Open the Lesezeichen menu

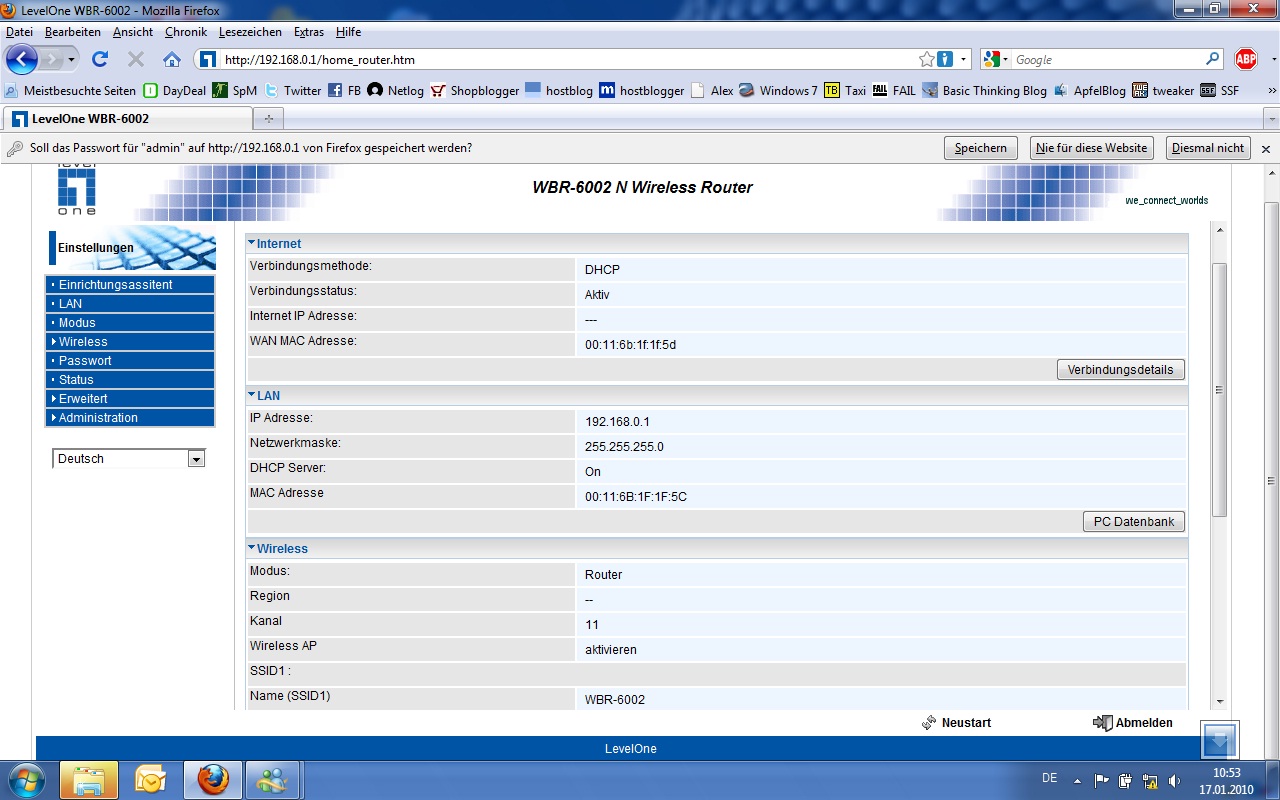click(250, 32)
